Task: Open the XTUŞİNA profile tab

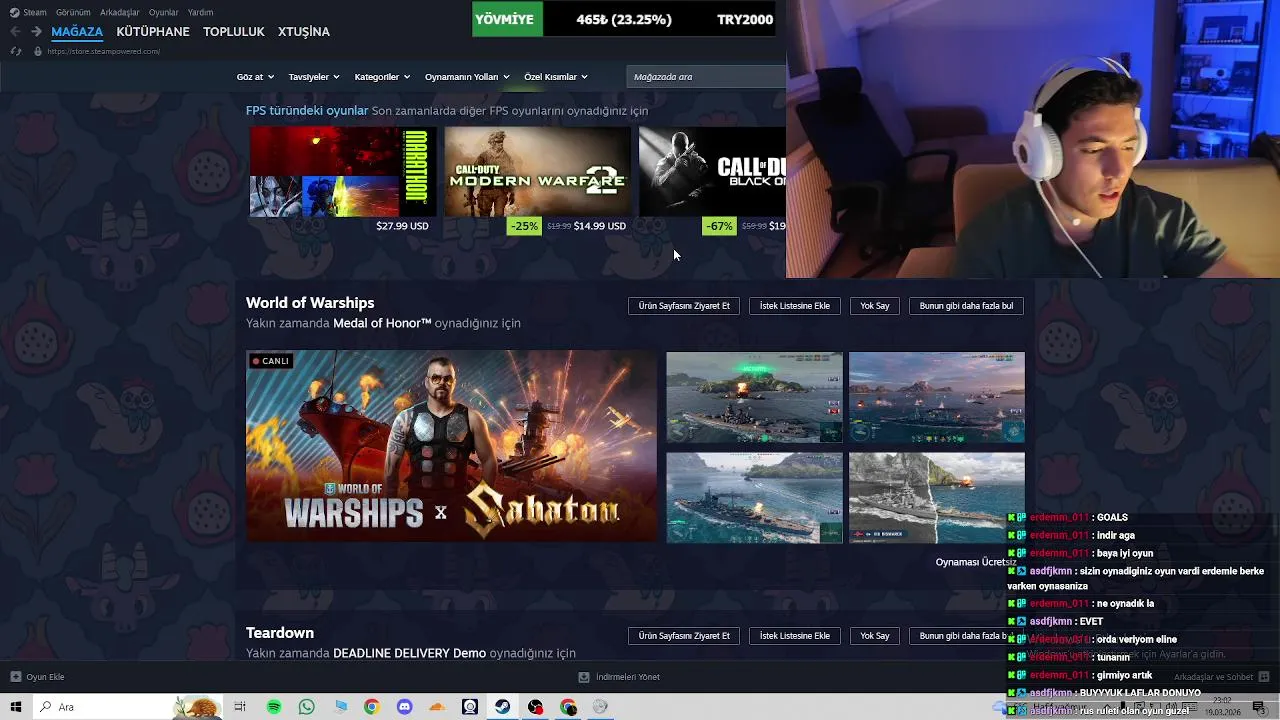Action: point(304,32)
